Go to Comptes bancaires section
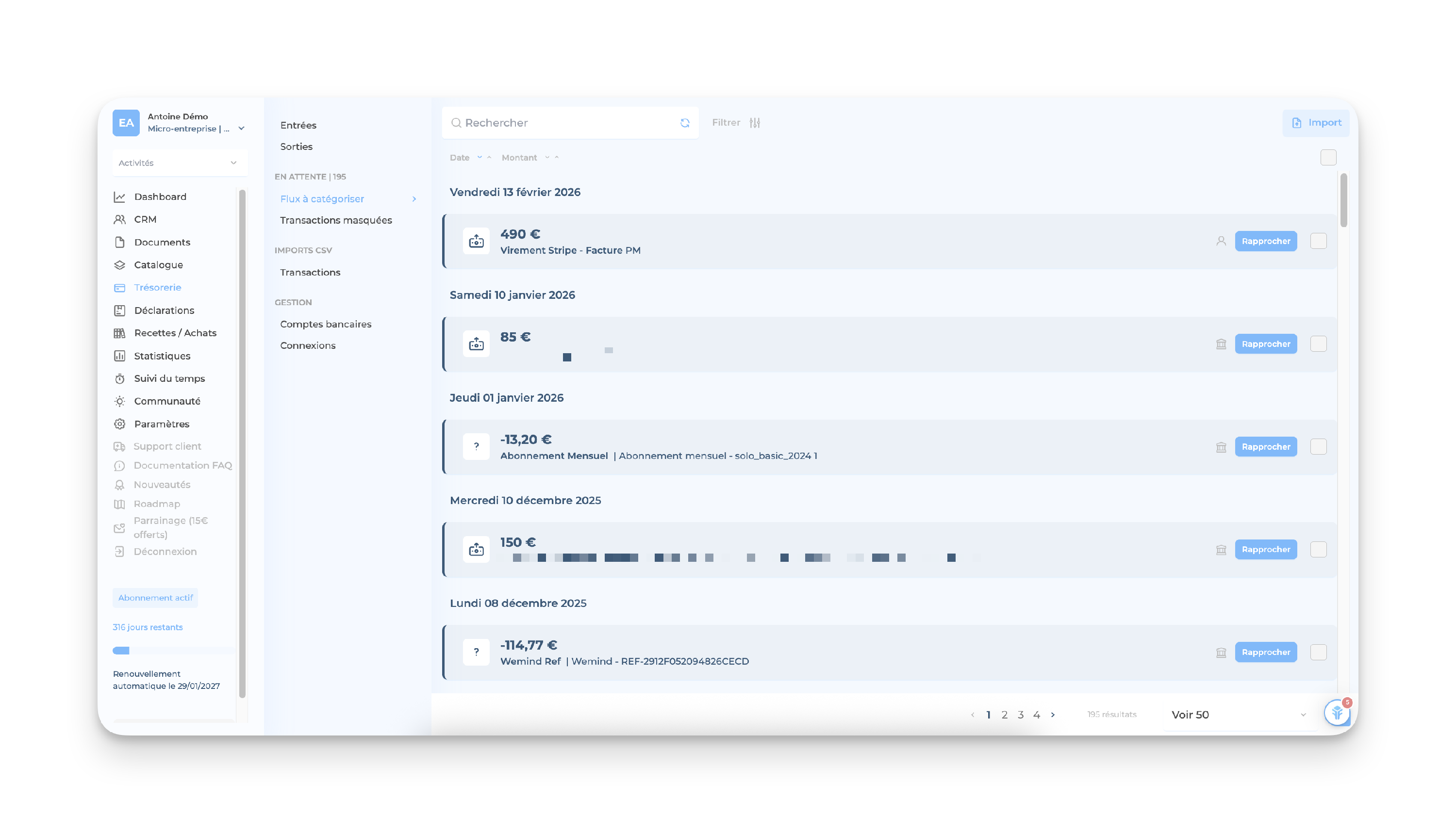This screenshot has width=1456, height=833. coord(326,324)
